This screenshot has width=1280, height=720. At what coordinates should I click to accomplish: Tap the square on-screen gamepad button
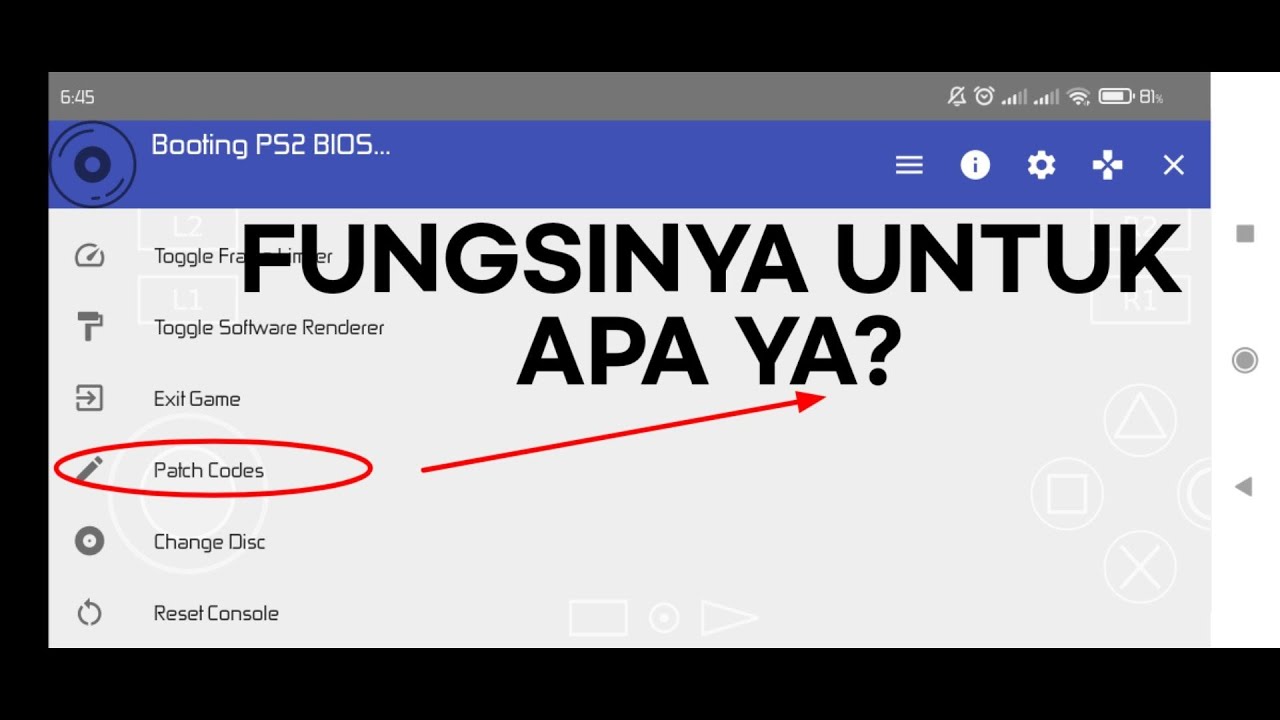(1067, 493)
